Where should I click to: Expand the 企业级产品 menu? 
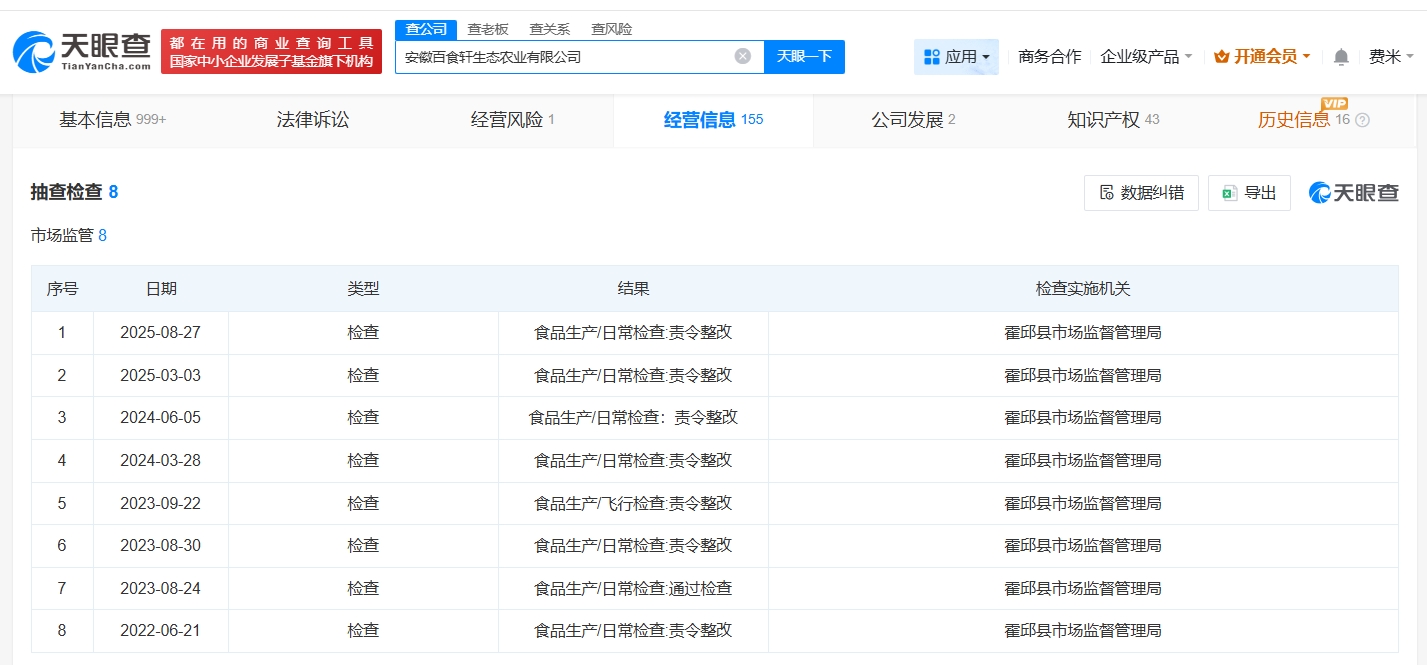[x=1146, y=57]
